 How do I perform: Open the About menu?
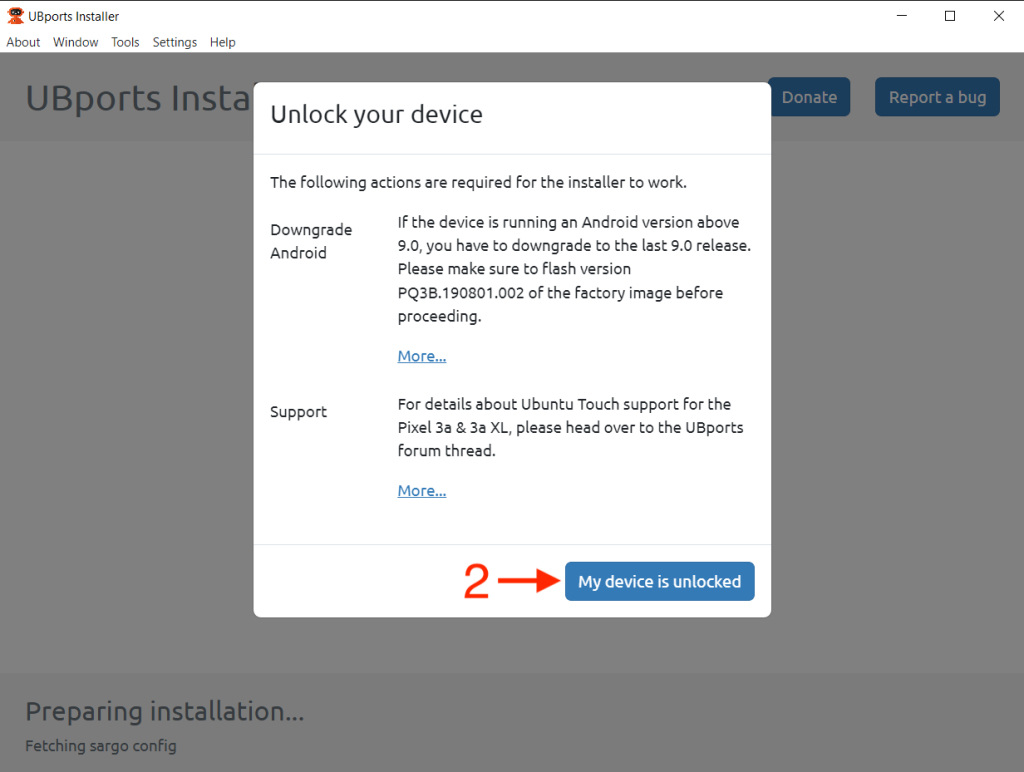pos(23,42)
